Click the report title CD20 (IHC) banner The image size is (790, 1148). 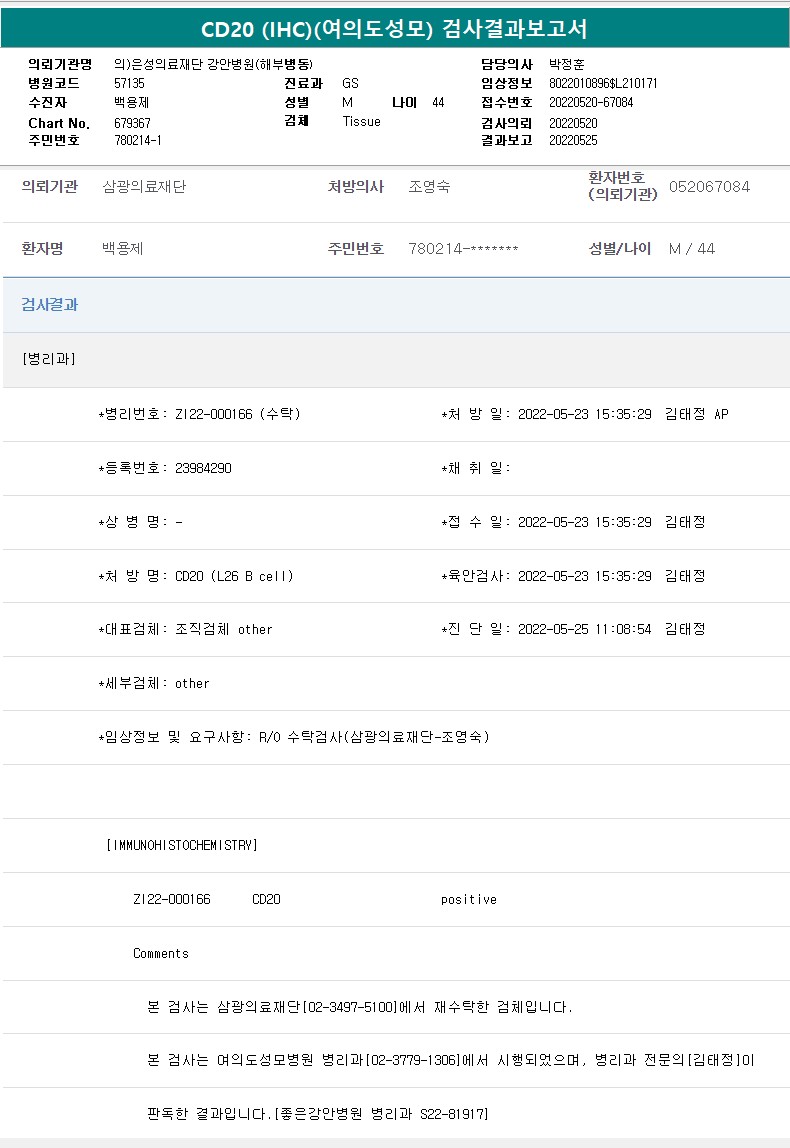pos(394,28)
